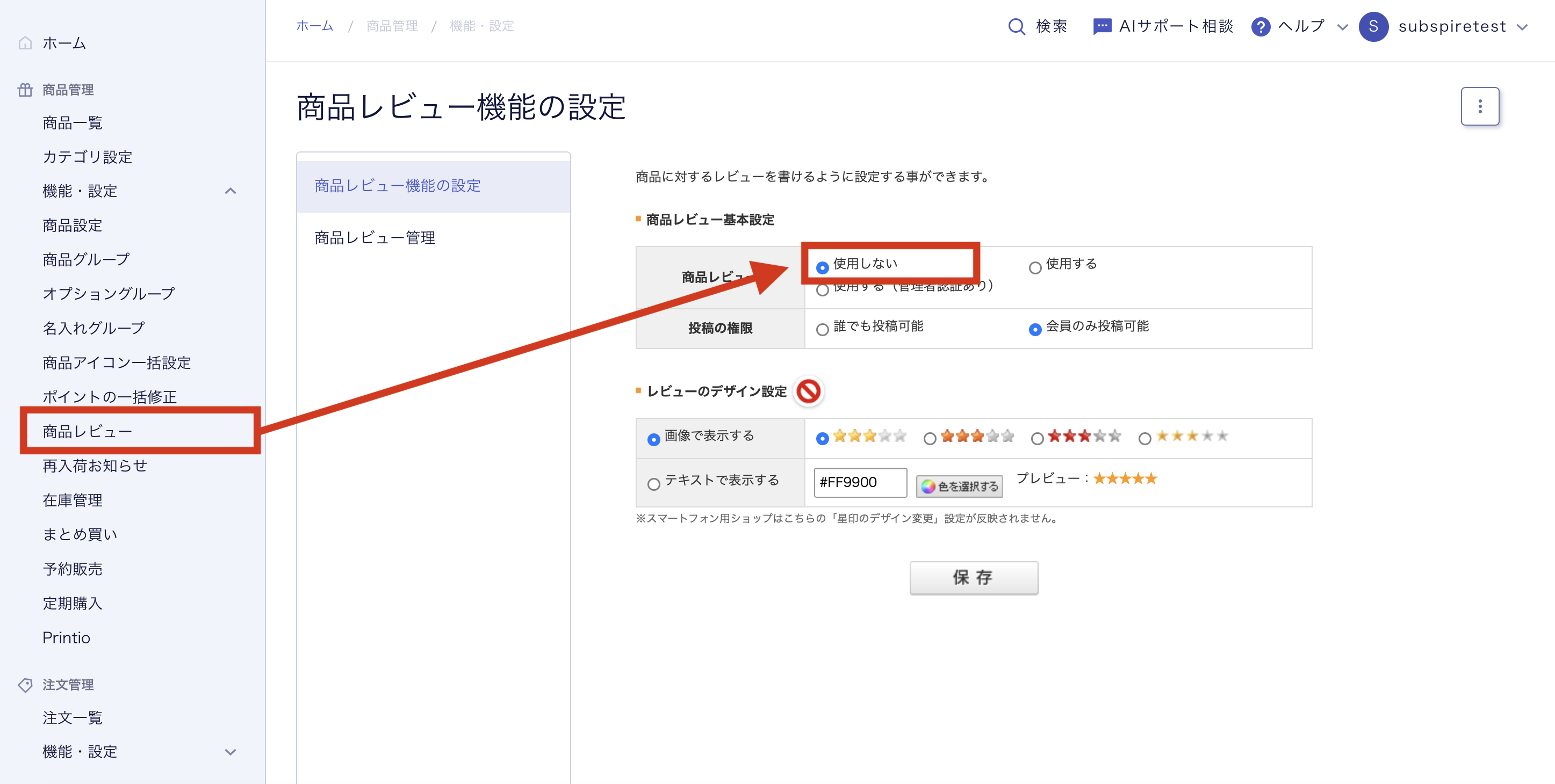Viewport: 1555px width, 784px height.
Task: Open the subspiretest account dropdown arrow
Action: (1522, 27)
